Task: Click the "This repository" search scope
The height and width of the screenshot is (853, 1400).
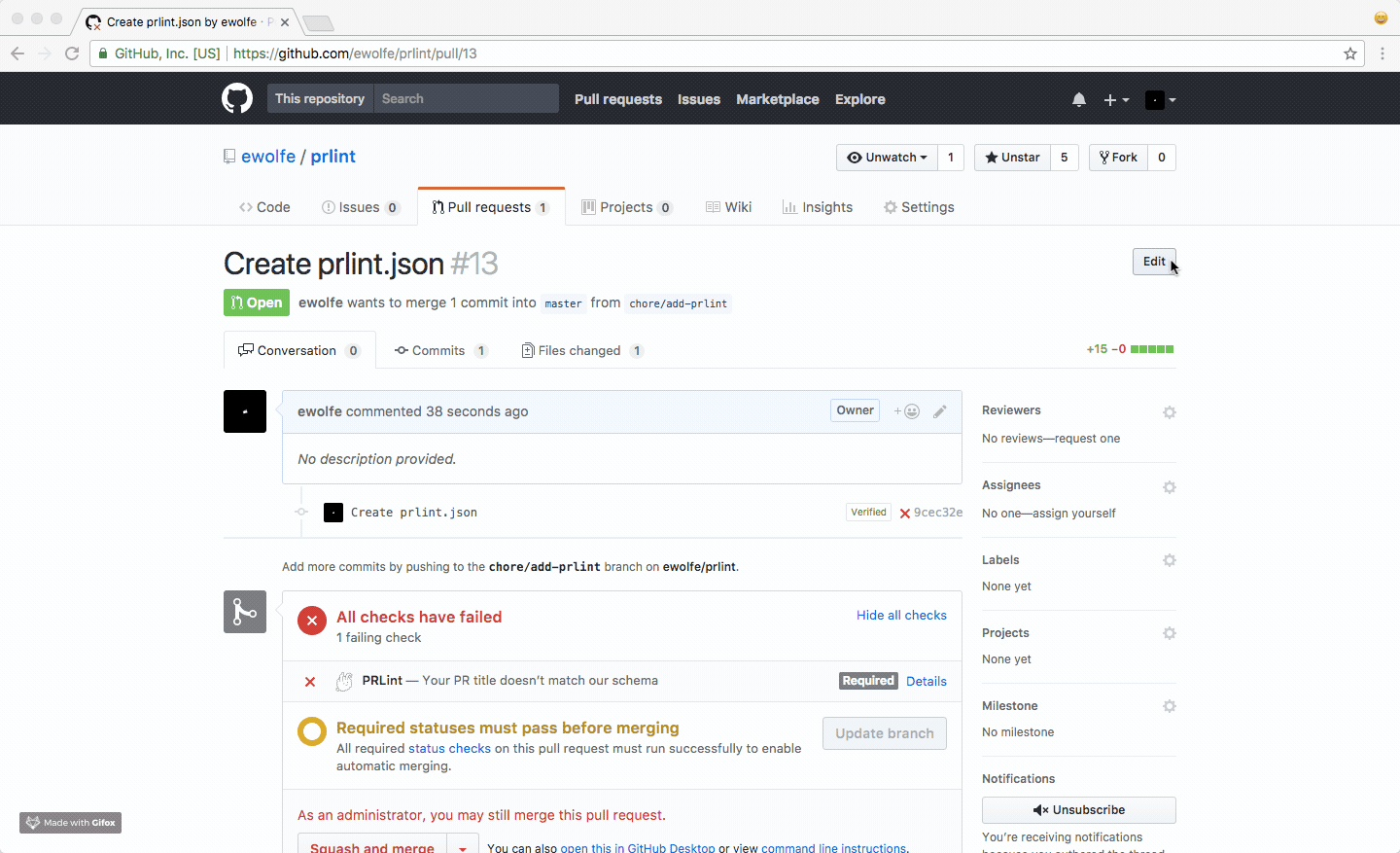Action: pos(320,98)
